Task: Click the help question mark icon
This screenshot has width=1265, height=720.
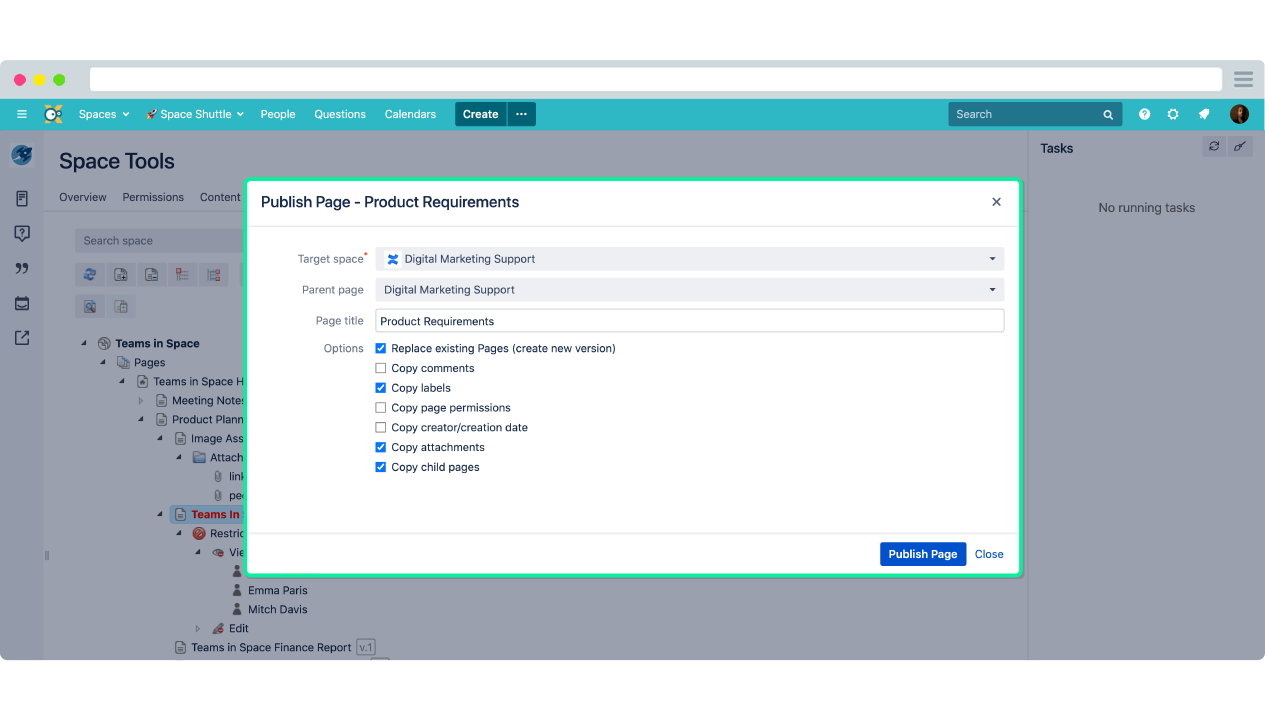Action: 1144,114
